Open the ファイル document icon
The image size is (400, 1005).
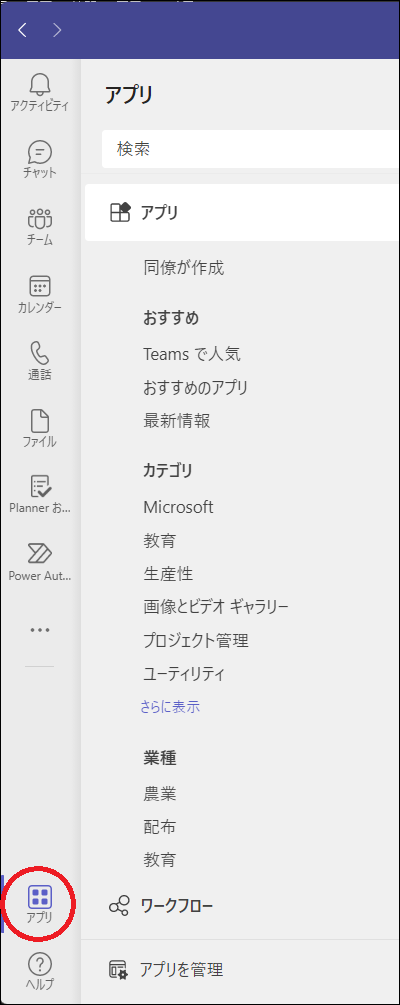tap(40, 420)
